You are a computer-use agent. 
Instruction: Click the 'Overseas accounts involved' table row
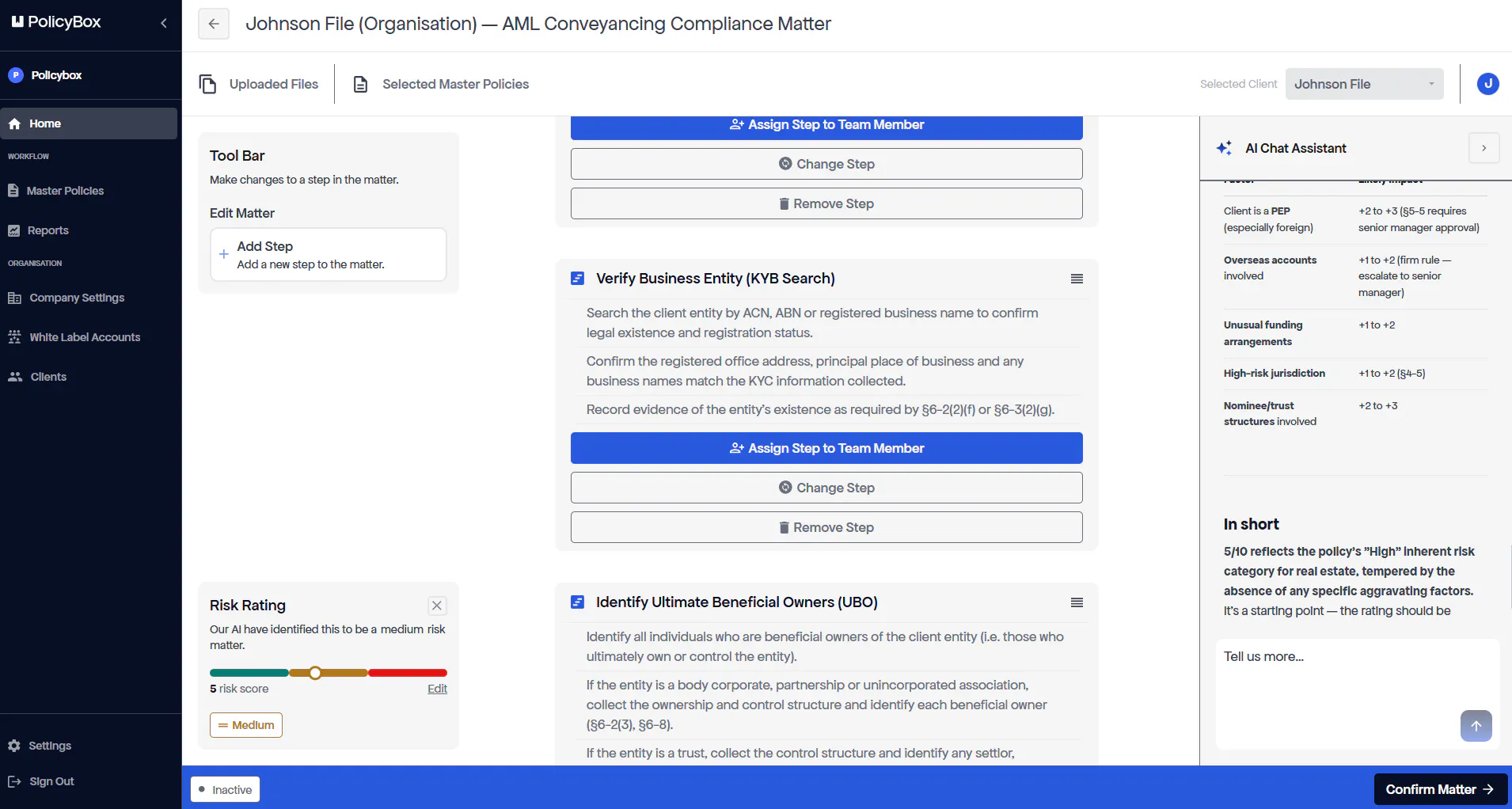click(1355, 276)
